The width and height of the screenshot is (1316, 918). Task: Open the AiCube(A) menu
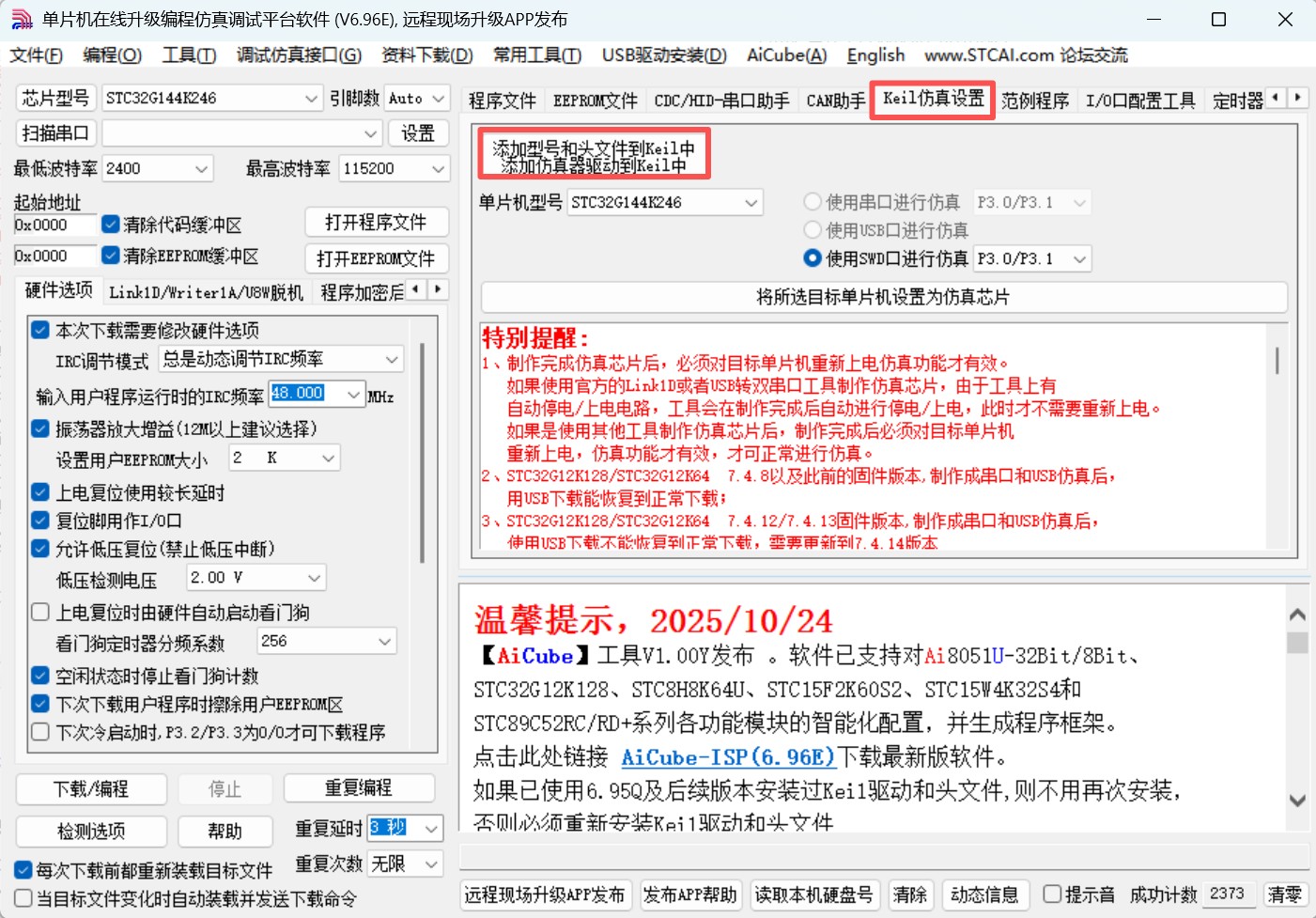point(786,54)
